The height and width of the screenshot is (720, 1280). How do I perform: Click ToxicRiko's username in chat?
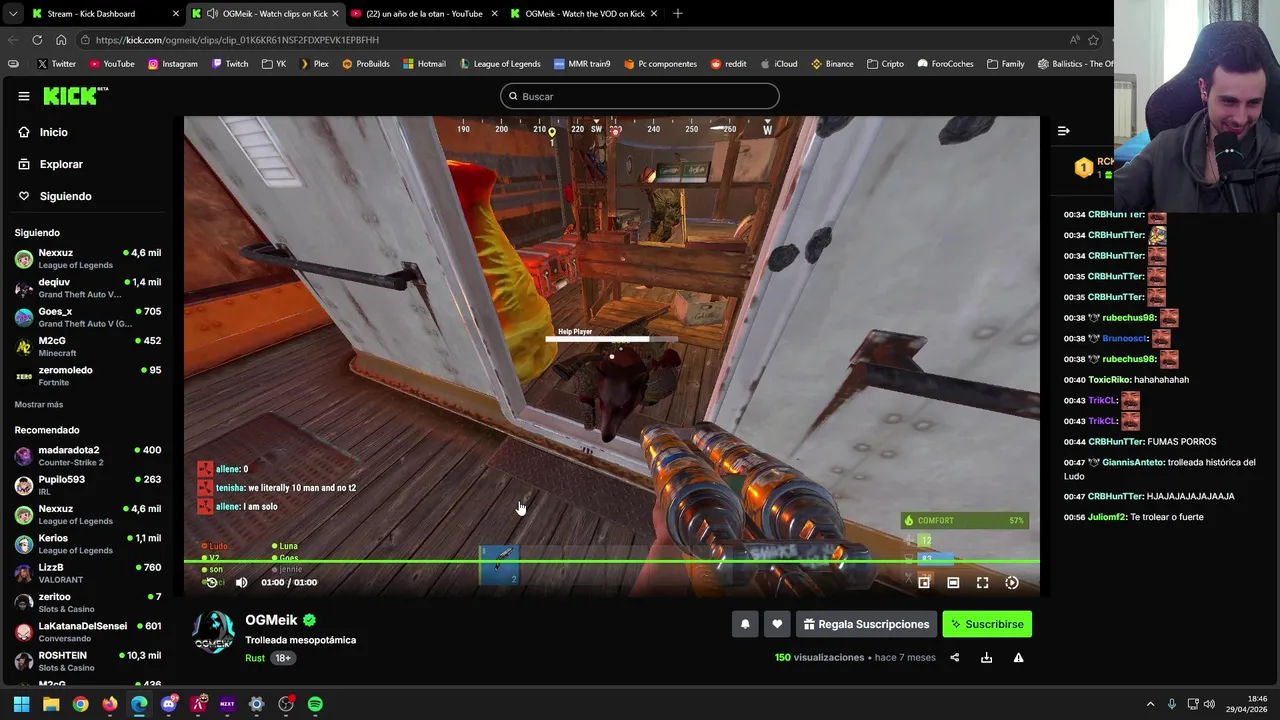[1109, 380]
